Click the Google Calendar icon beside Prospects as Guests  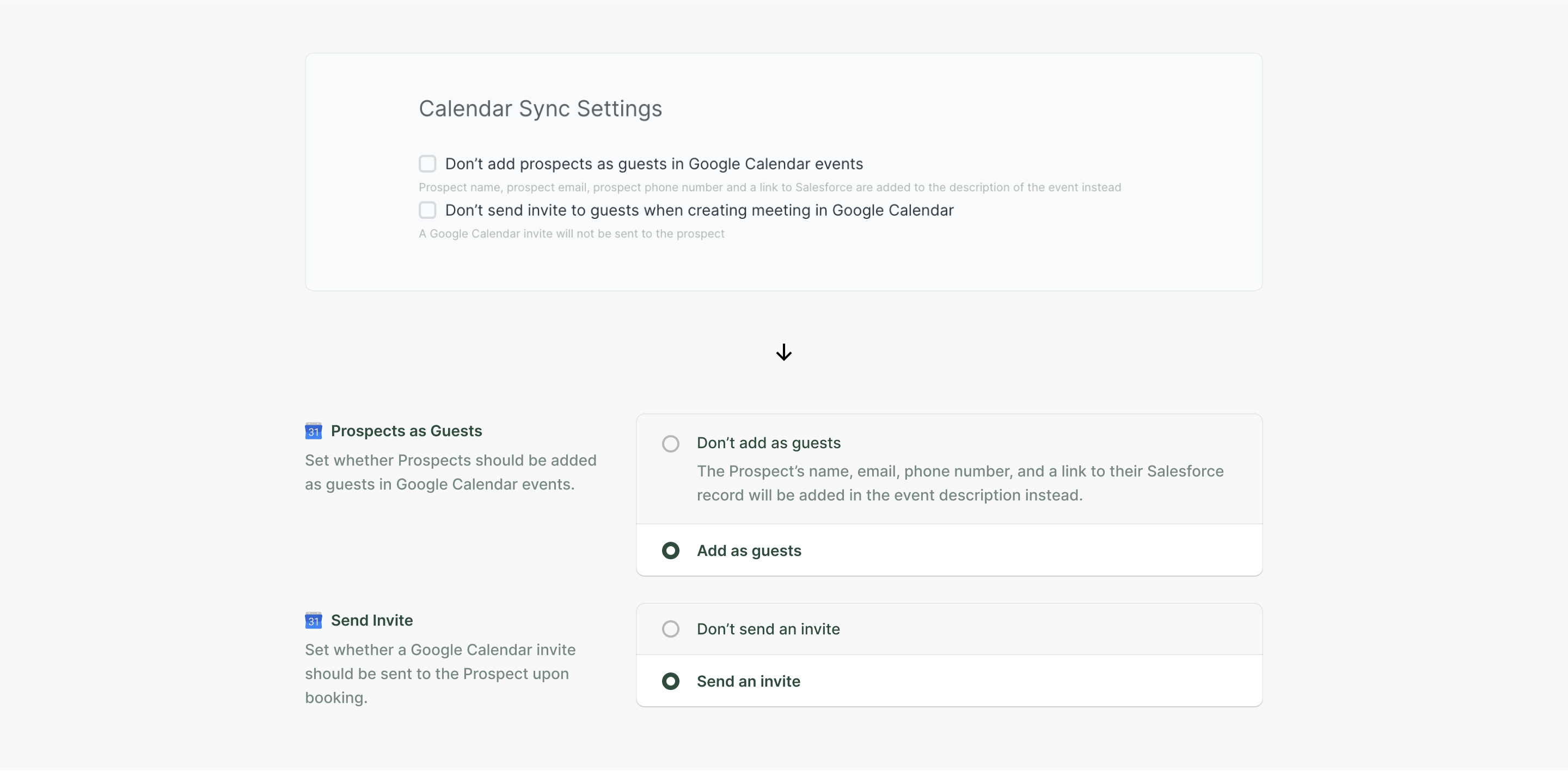pos(313,431)
